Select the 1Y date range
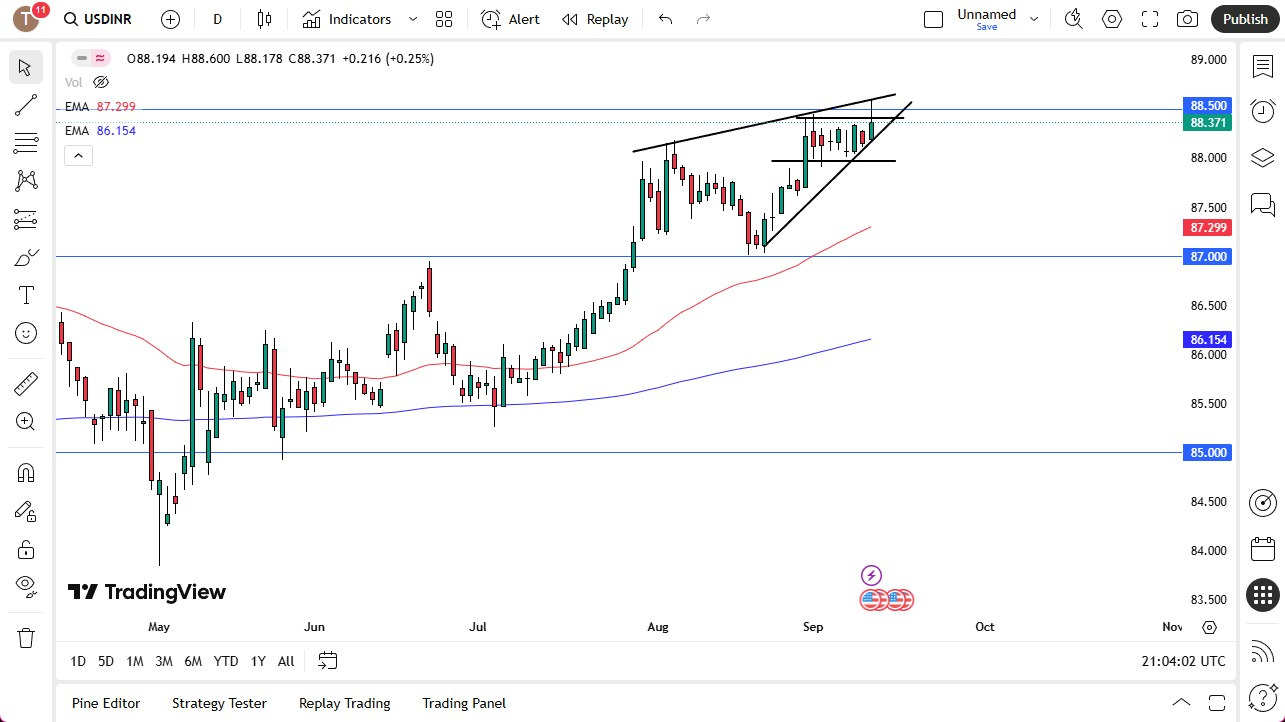Viewport: 1285px width, 722px height. (257, 661)
